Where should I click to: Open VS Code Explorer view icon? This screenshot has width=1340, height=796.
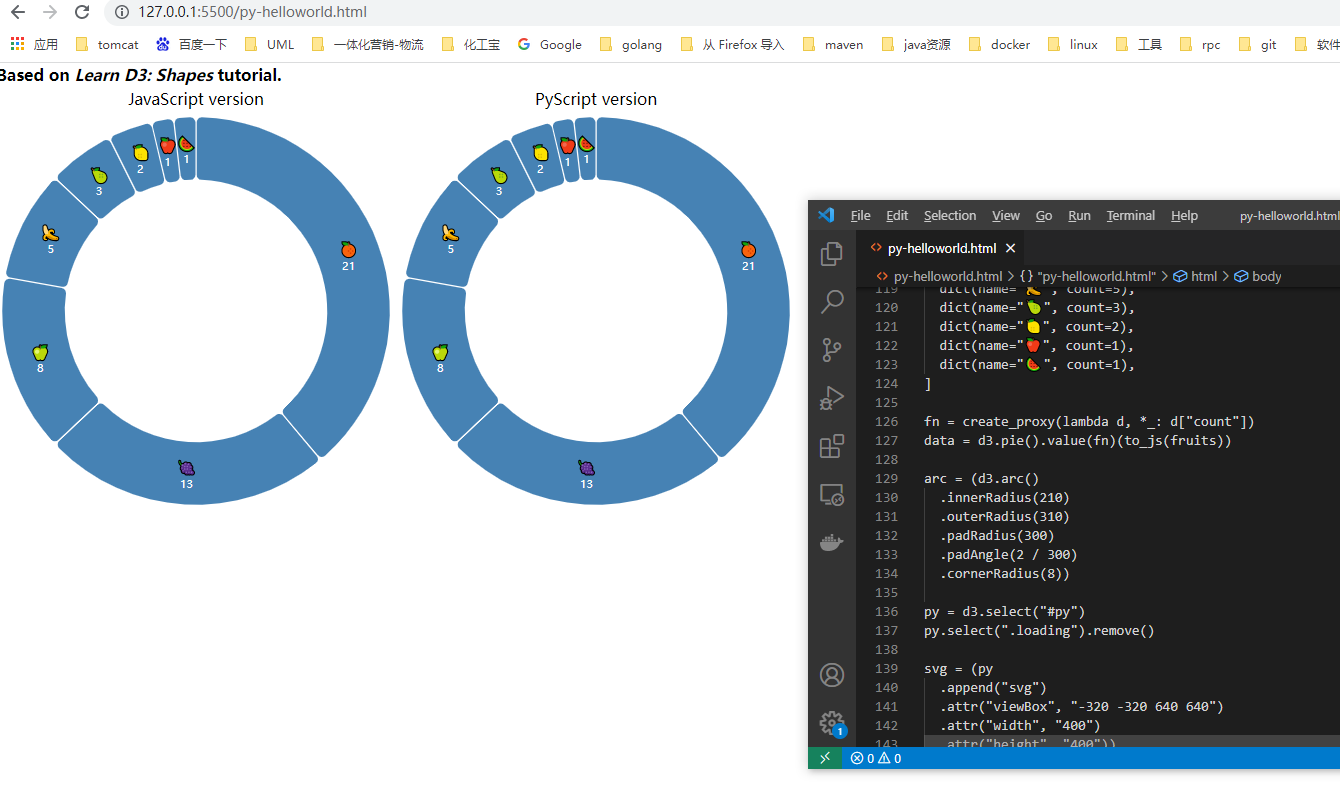pos(832,255)
